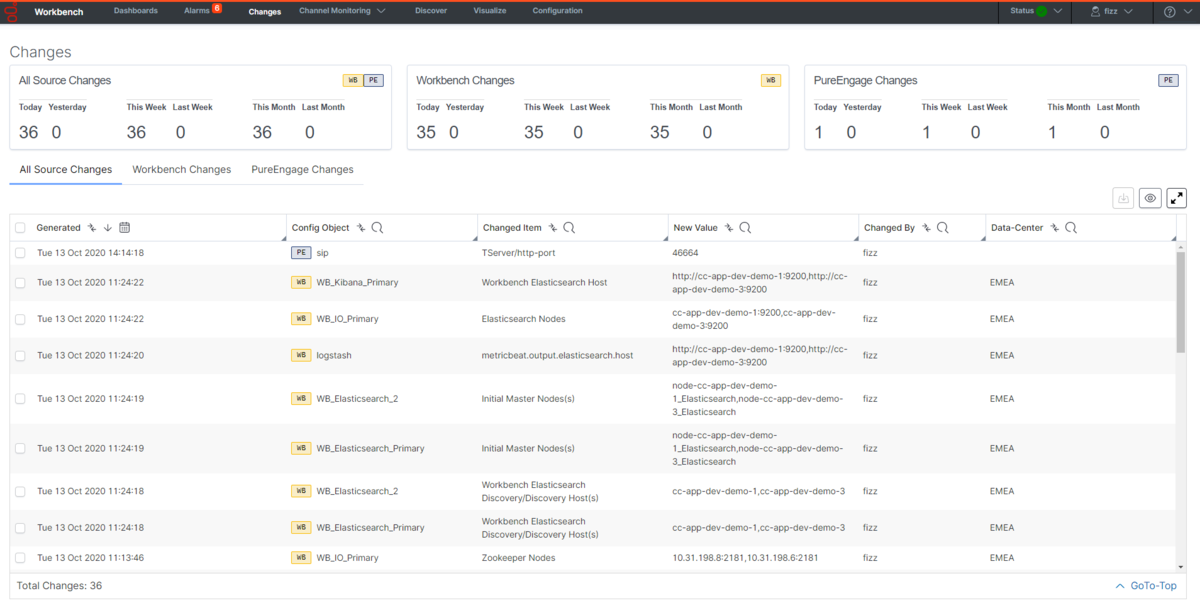The image size is (1200, 608).
Task: Click the timestamp Tue 13 Oct 2020 14:14:18
Action: [x=91, y=253]
